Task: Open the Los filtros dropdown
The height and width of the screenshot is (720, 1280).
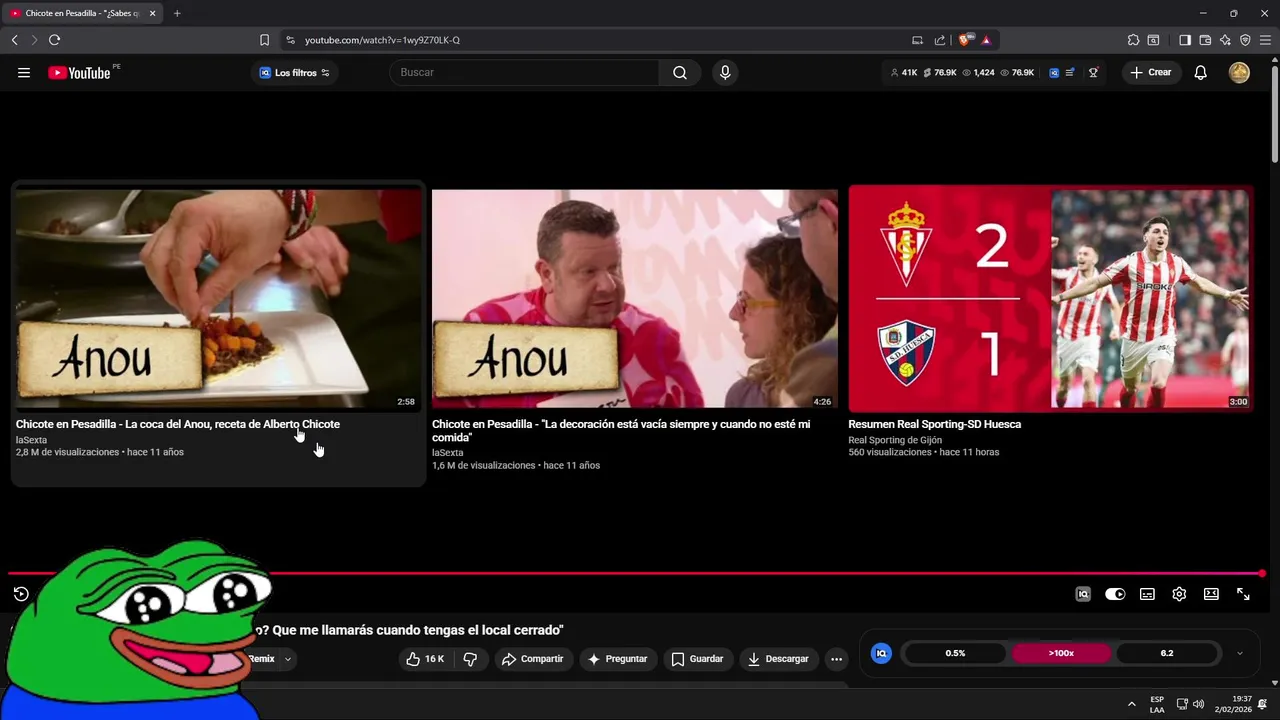Action: click(294, 72)
